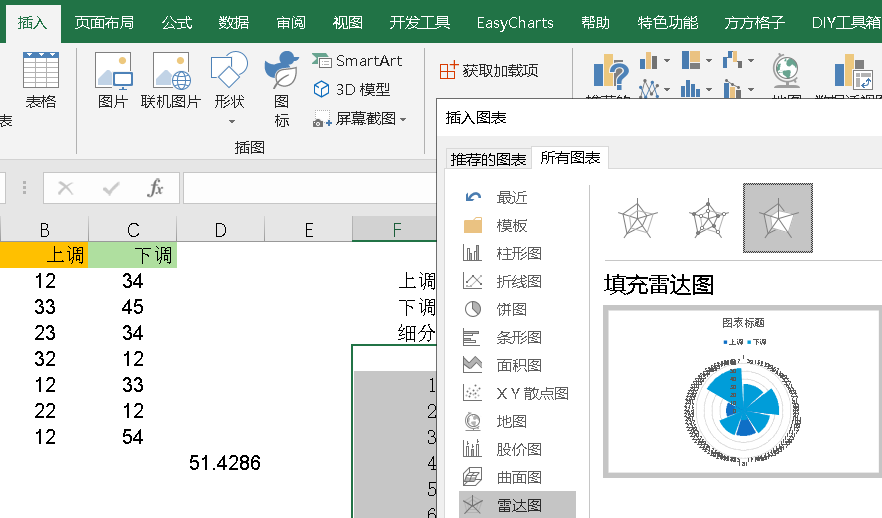Image resolution: width=882 pixels, height=518 pixels.
Task: Select the cell with value 54
Action: pyautogui.click(x=133, y=437)
